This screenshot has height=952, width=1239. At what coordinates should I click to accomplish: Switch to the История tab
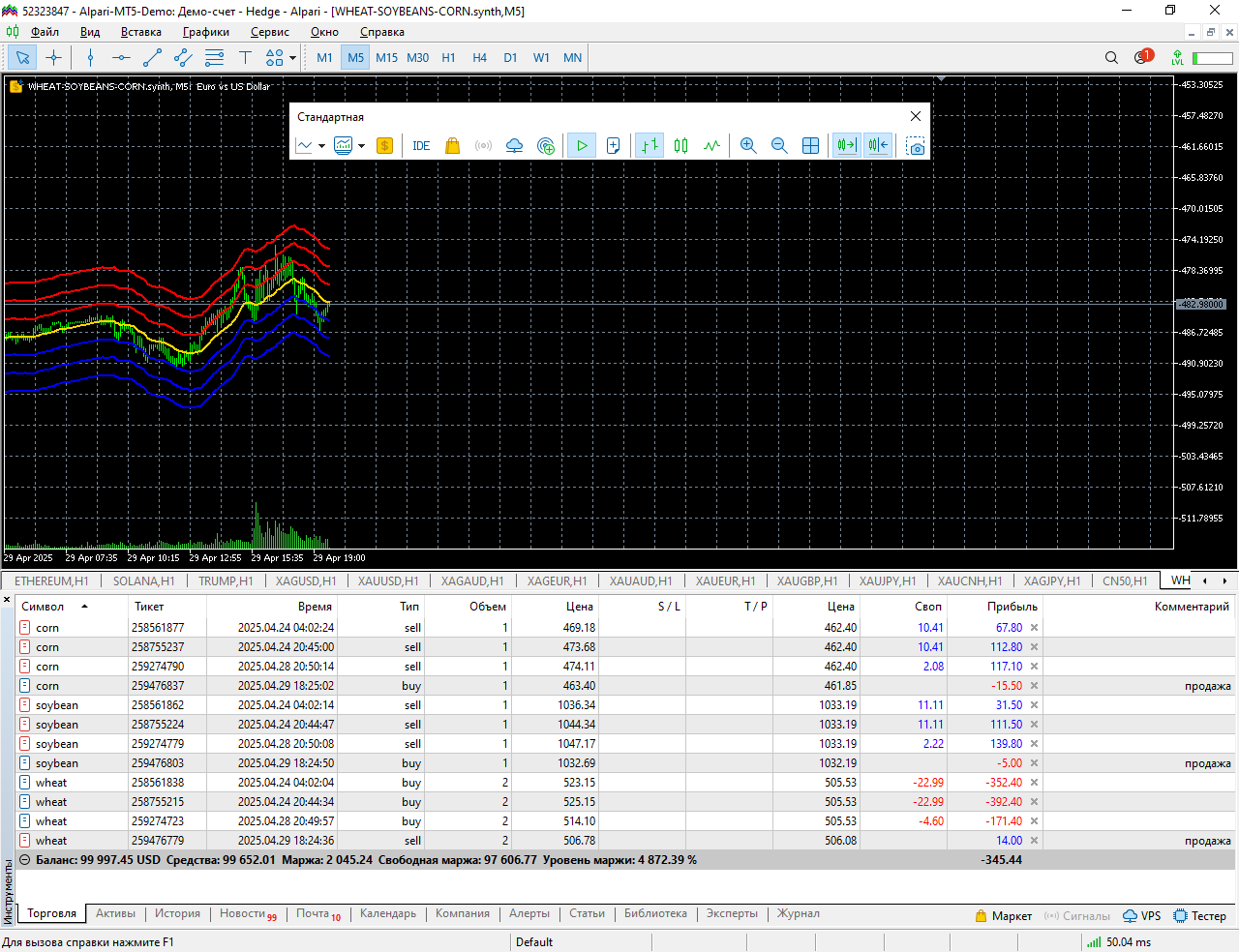(177, 913)
